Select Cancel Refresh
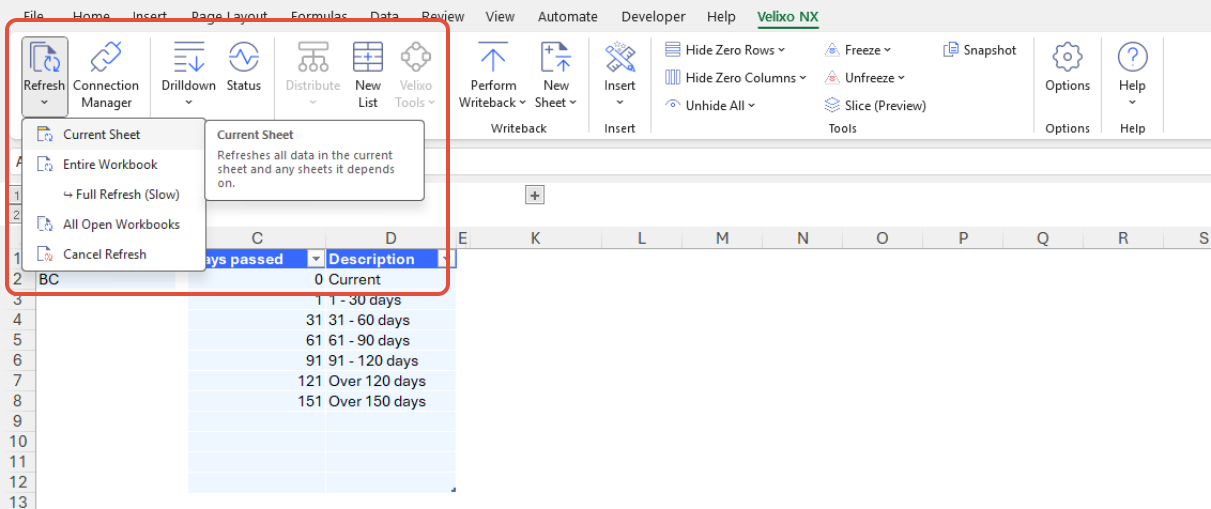This screenshot has height=509, width=1211. 113,254
